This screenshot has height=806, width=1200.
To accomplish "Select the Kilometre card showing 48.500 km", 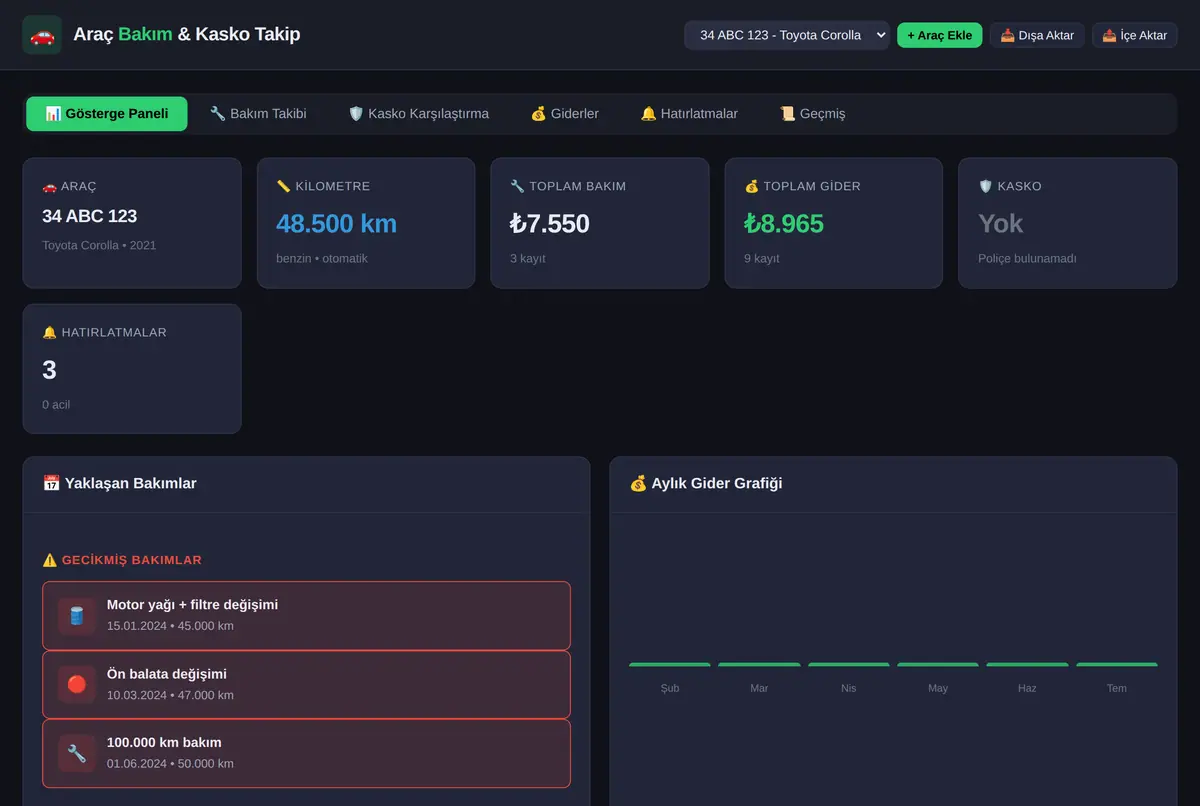I will coord(366,223).
